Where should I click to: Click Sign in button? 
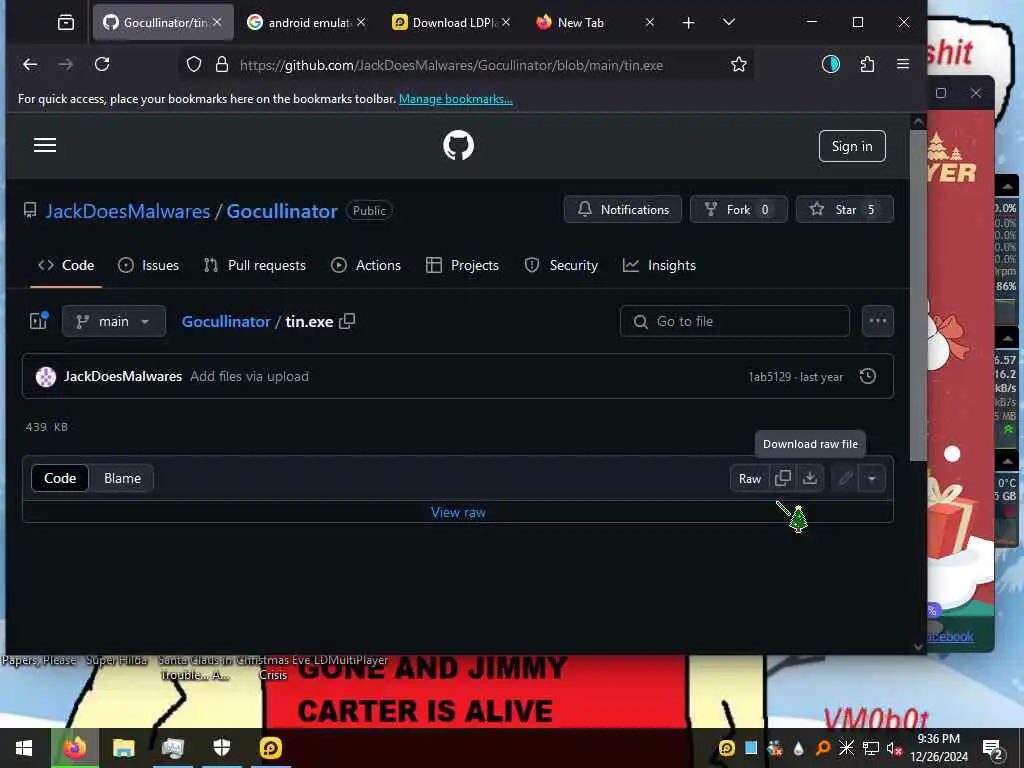(x=852, y=146)
